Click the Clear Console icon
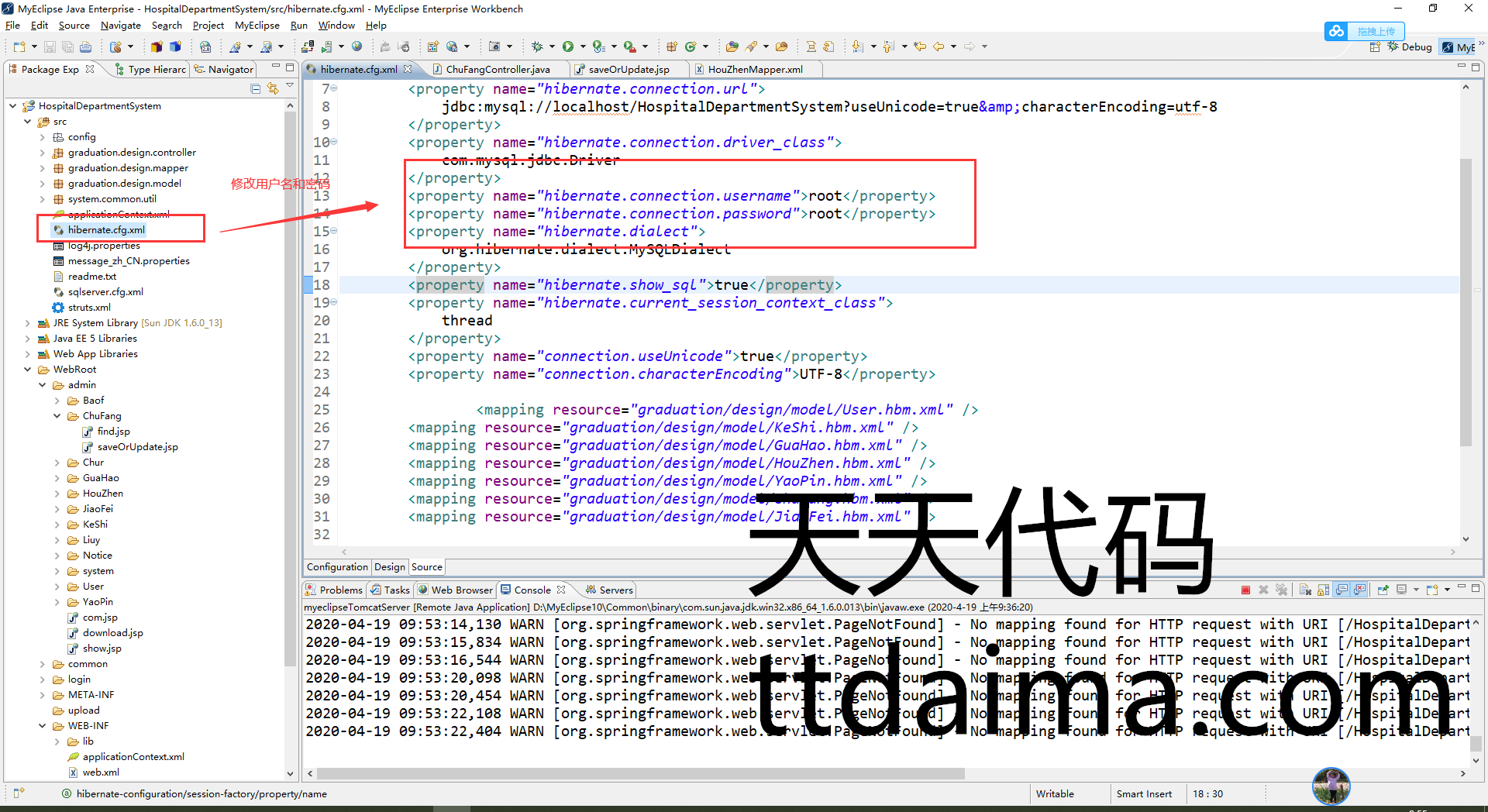 [1305, 590]
